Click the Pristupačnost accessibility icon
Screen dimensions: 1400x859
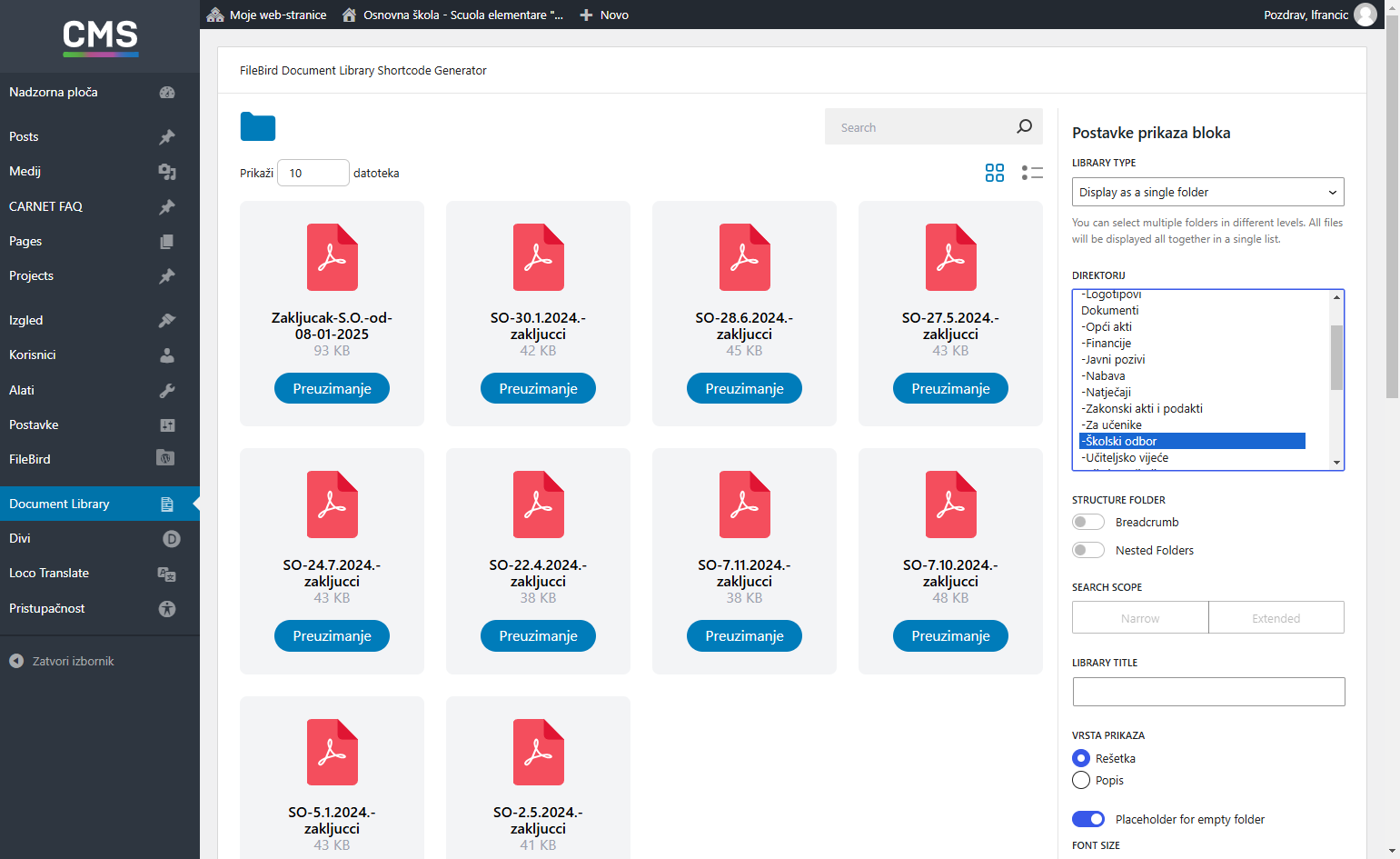tap(167, 609)
